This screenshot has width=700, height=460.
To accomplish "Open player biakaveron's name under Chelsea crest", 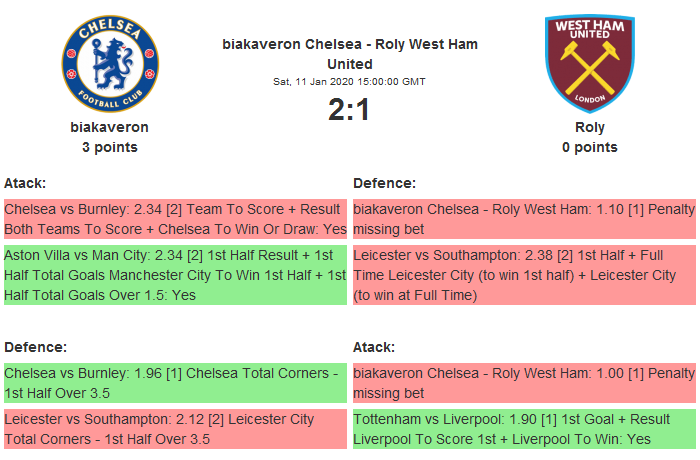I will point(110,127).
